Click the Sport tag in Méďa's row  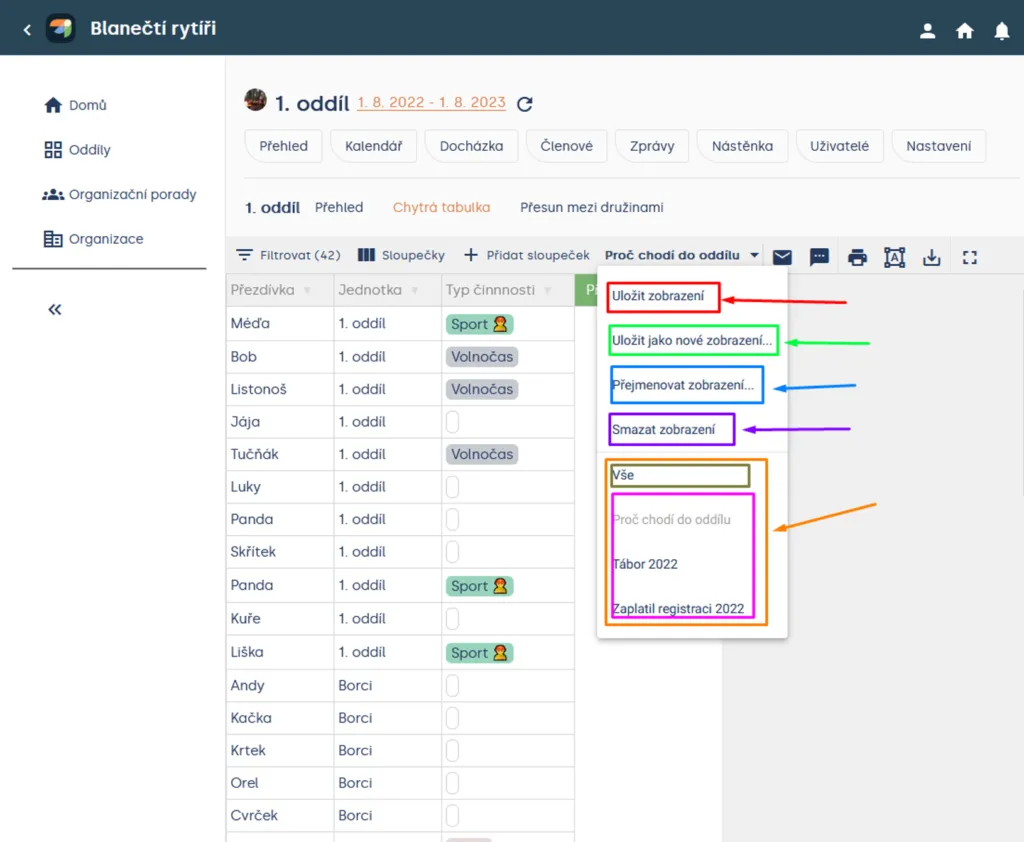[479, 324]
